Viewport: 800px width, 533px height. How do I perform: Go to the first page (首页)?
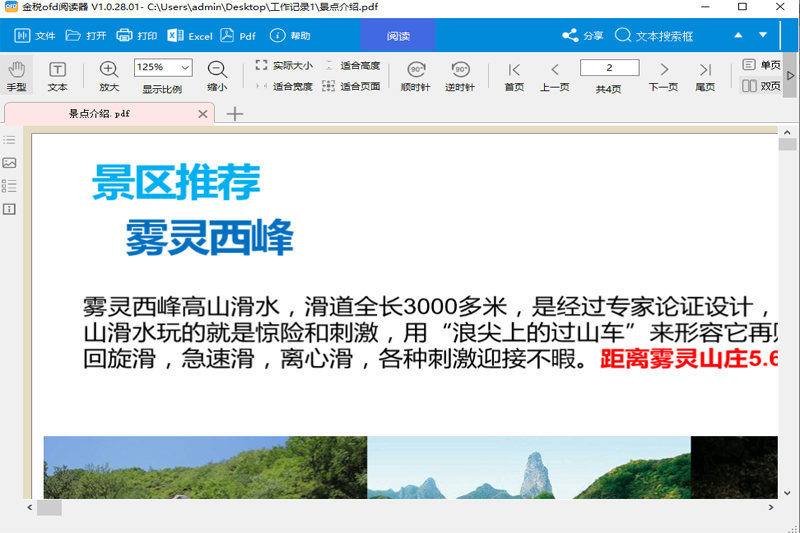click(514, 75)
